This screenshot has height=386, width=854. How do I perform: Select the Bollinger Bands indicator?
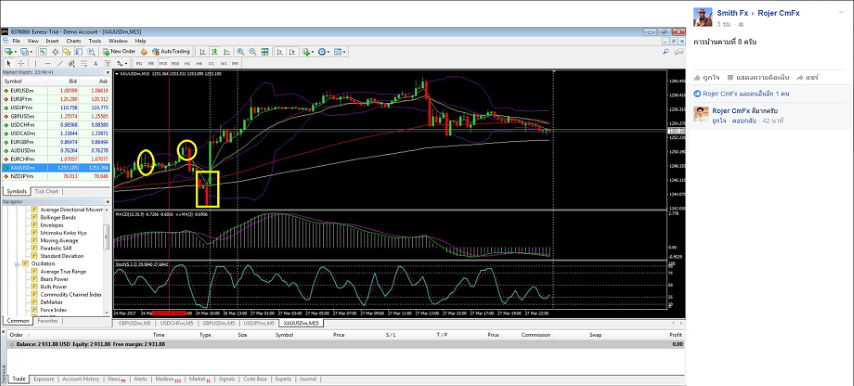point(59,217)
